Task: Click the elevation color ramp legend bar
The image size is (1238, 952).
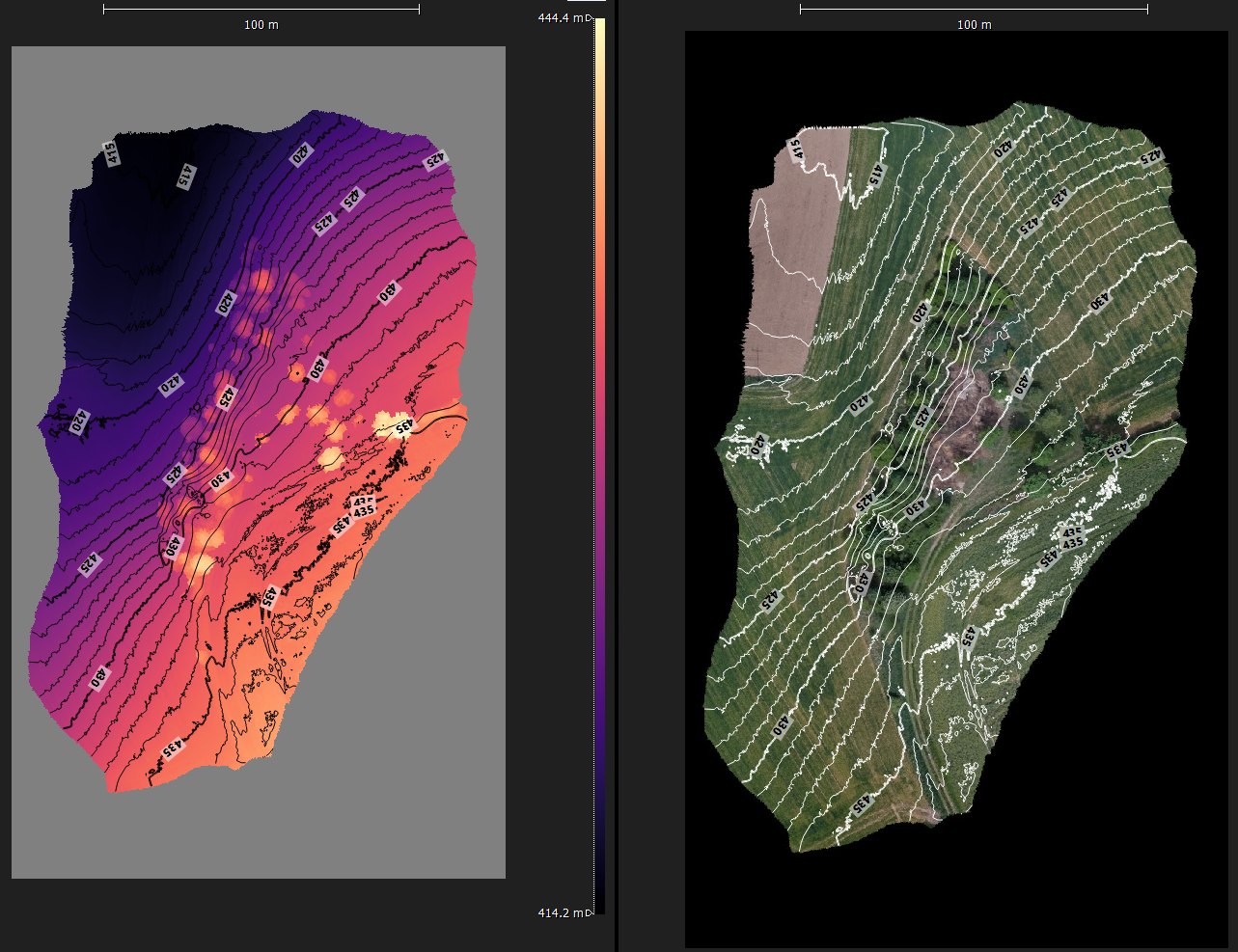Action: (600, 466)
